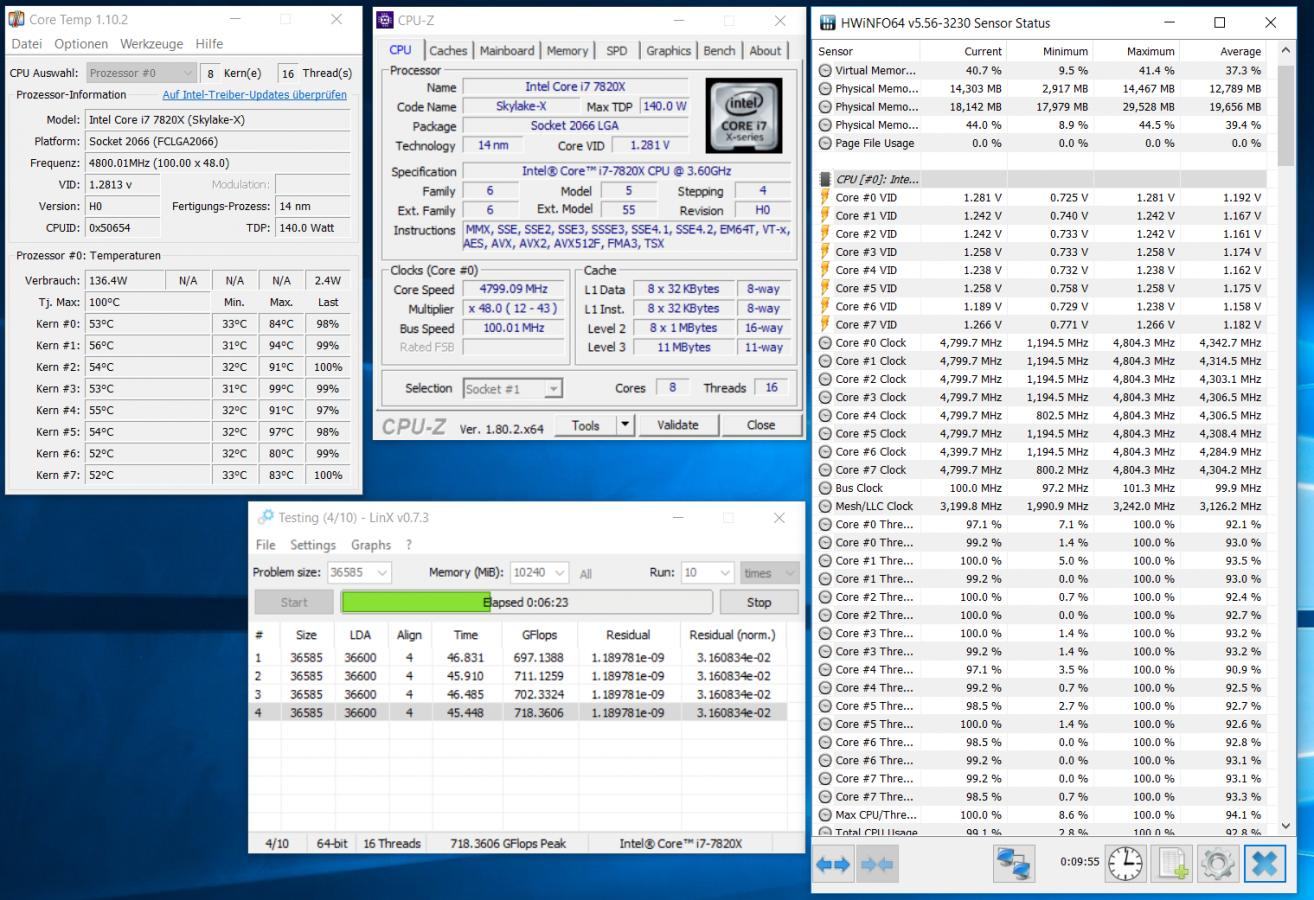This screenshot has height=900, width=1314.
Task: Open the arrow dropdown beside CPU-Z Tools
Action: pyautogui.click(x=625, y=425)
